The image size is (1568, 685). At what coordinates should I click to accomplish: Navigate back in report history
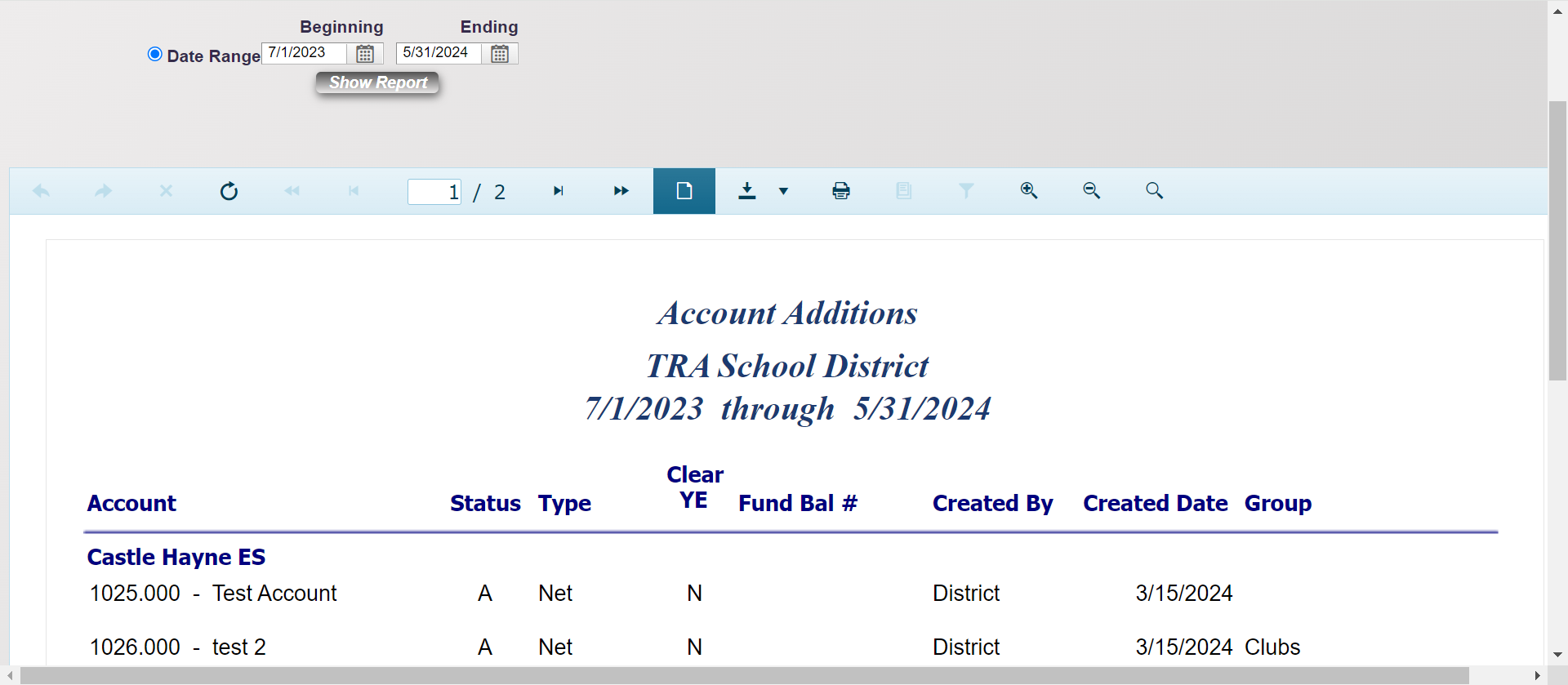pos(41,191)
